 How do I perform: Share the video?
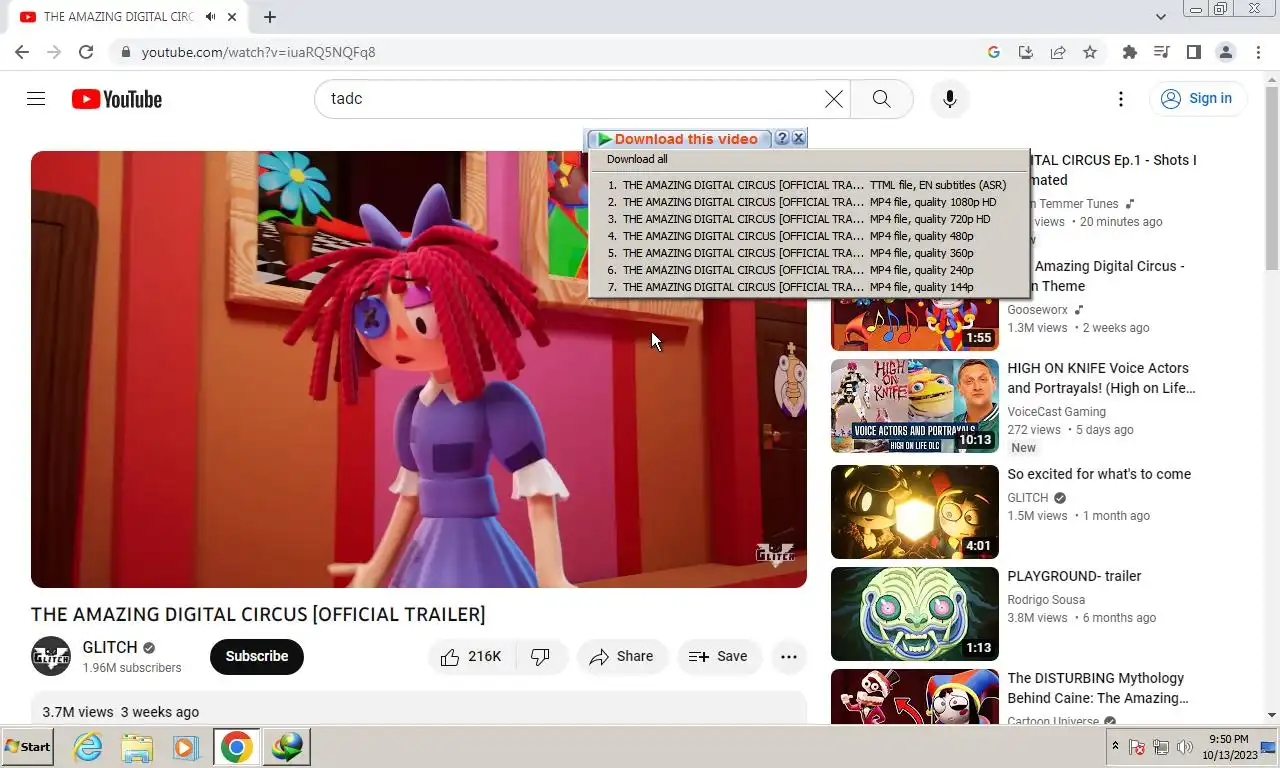[x=622, y=656]
